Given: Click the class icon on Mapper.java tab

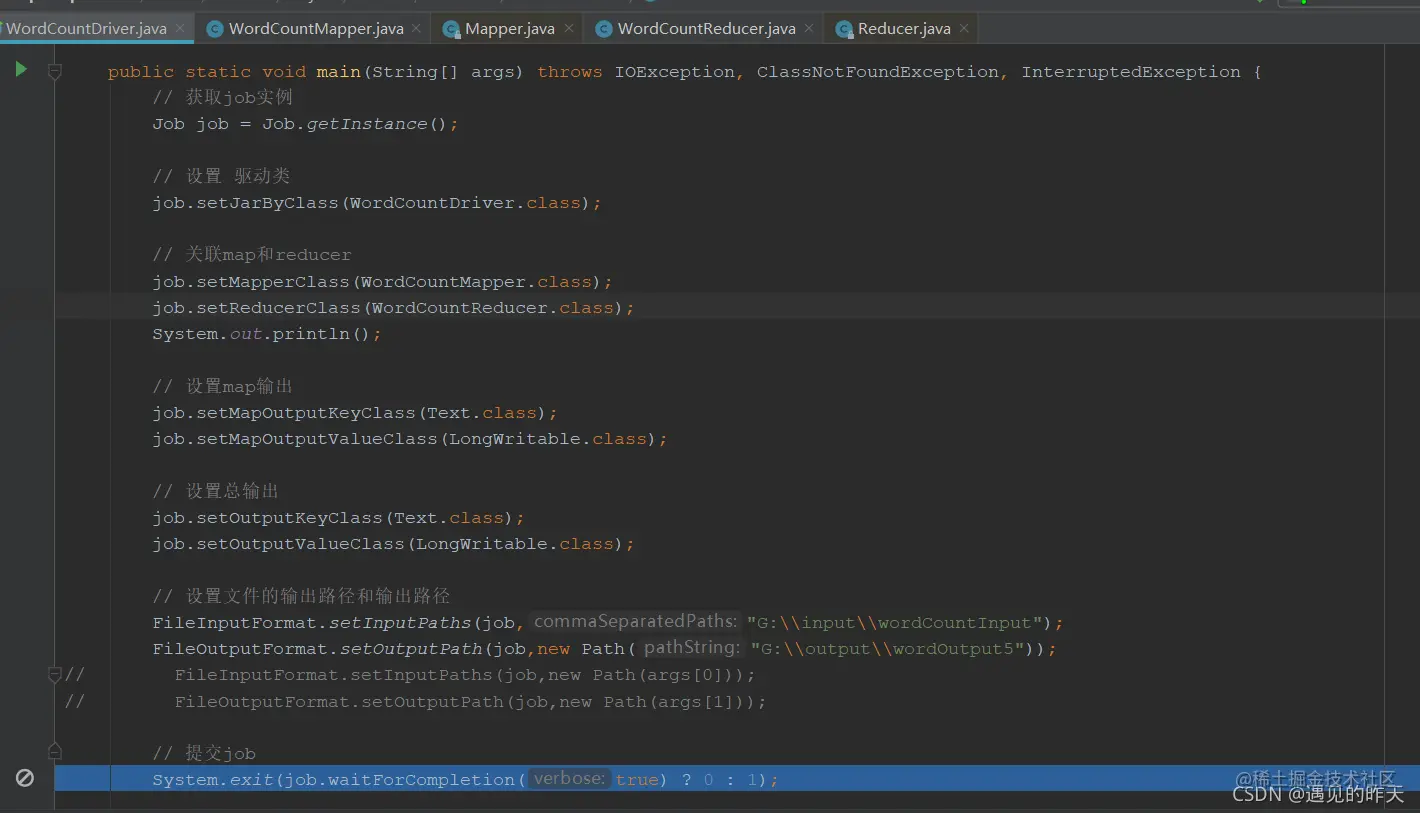Looking at the screenshot, I should 451,29.
